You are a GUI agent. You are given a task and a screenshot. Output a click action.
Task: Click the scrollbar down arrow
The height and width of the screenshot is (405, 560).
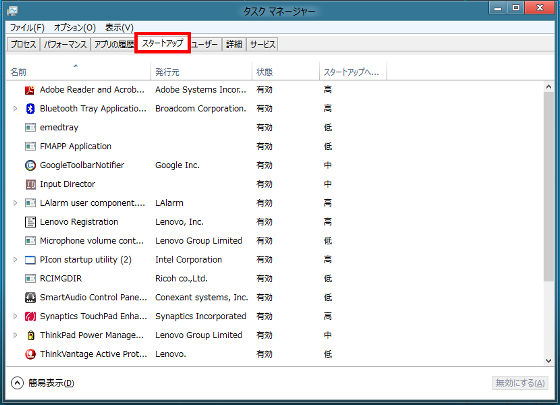pyautogui.click(x=549, y=361)
